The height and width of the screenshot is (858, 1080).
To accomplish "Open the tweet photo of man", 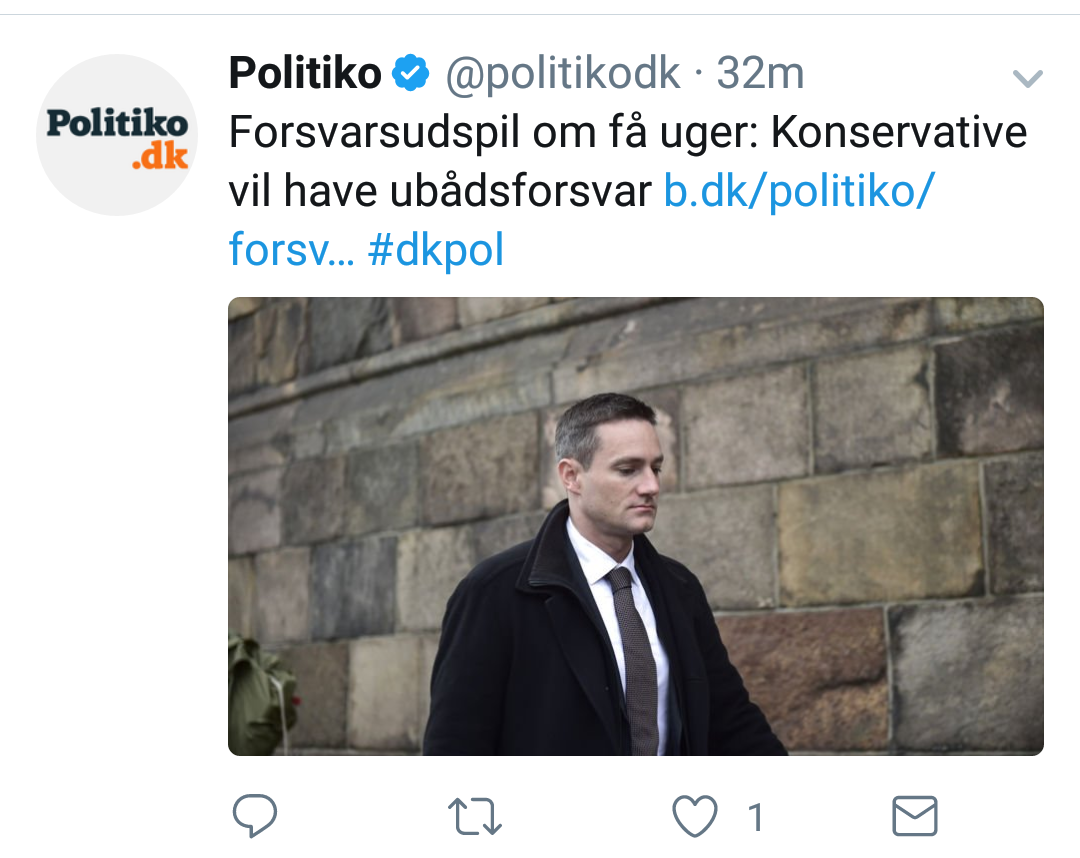I will (636, 526).
